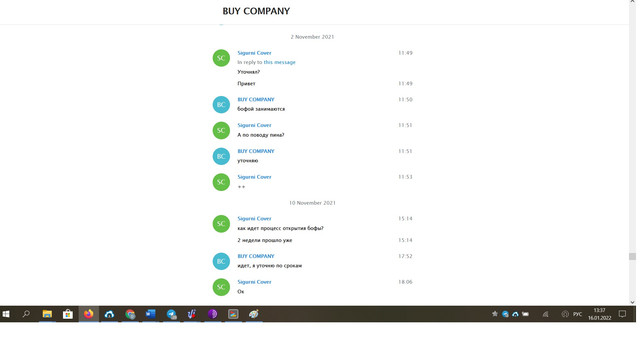640x360 pixels.
Task: Click BUY COMPANY name above 'идет, я уточню по срокам'
Action: 256,256
